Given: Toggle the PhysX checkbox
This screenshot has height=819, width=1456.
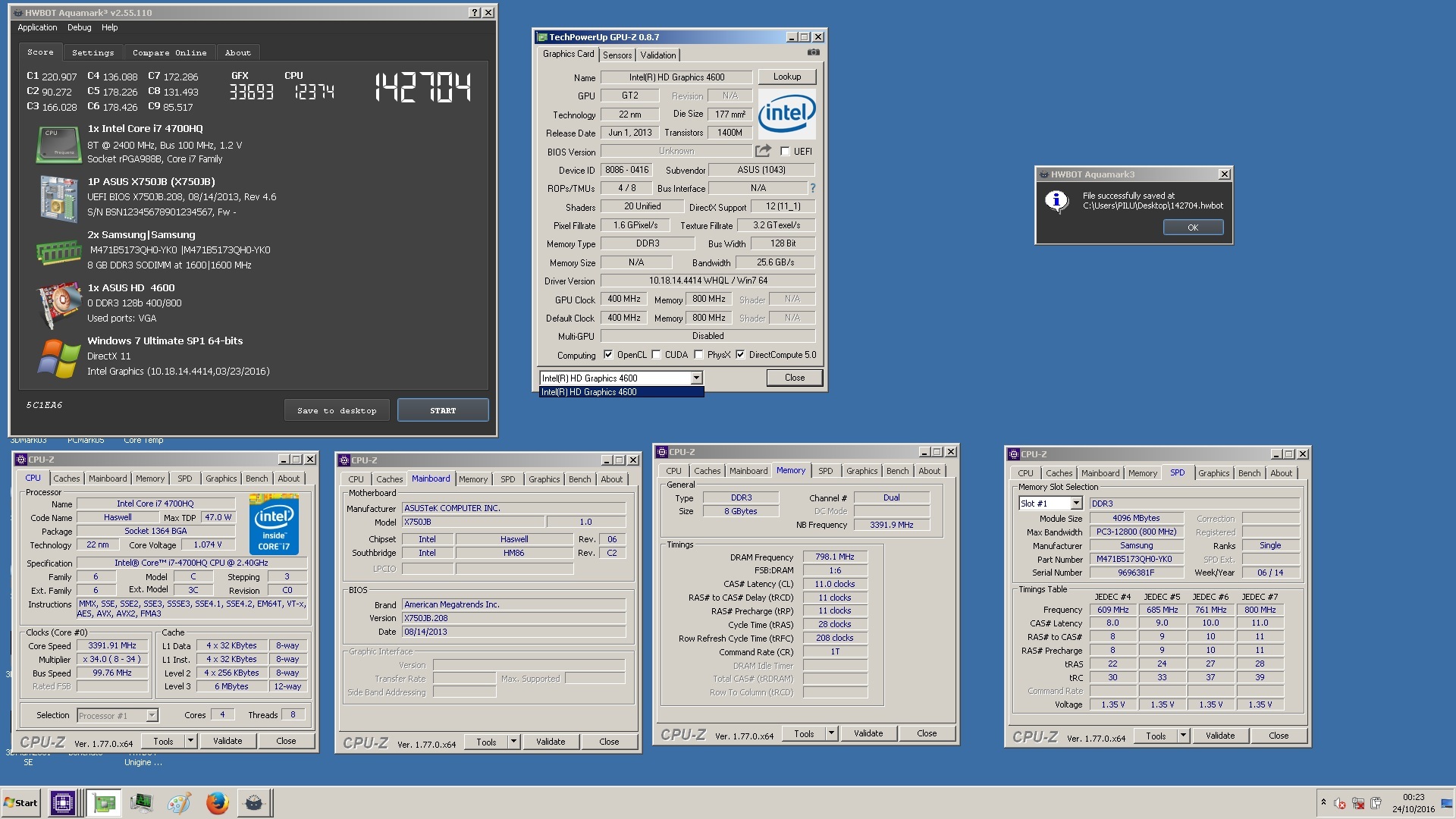Looking at the screenshot, I should (698, 355).
